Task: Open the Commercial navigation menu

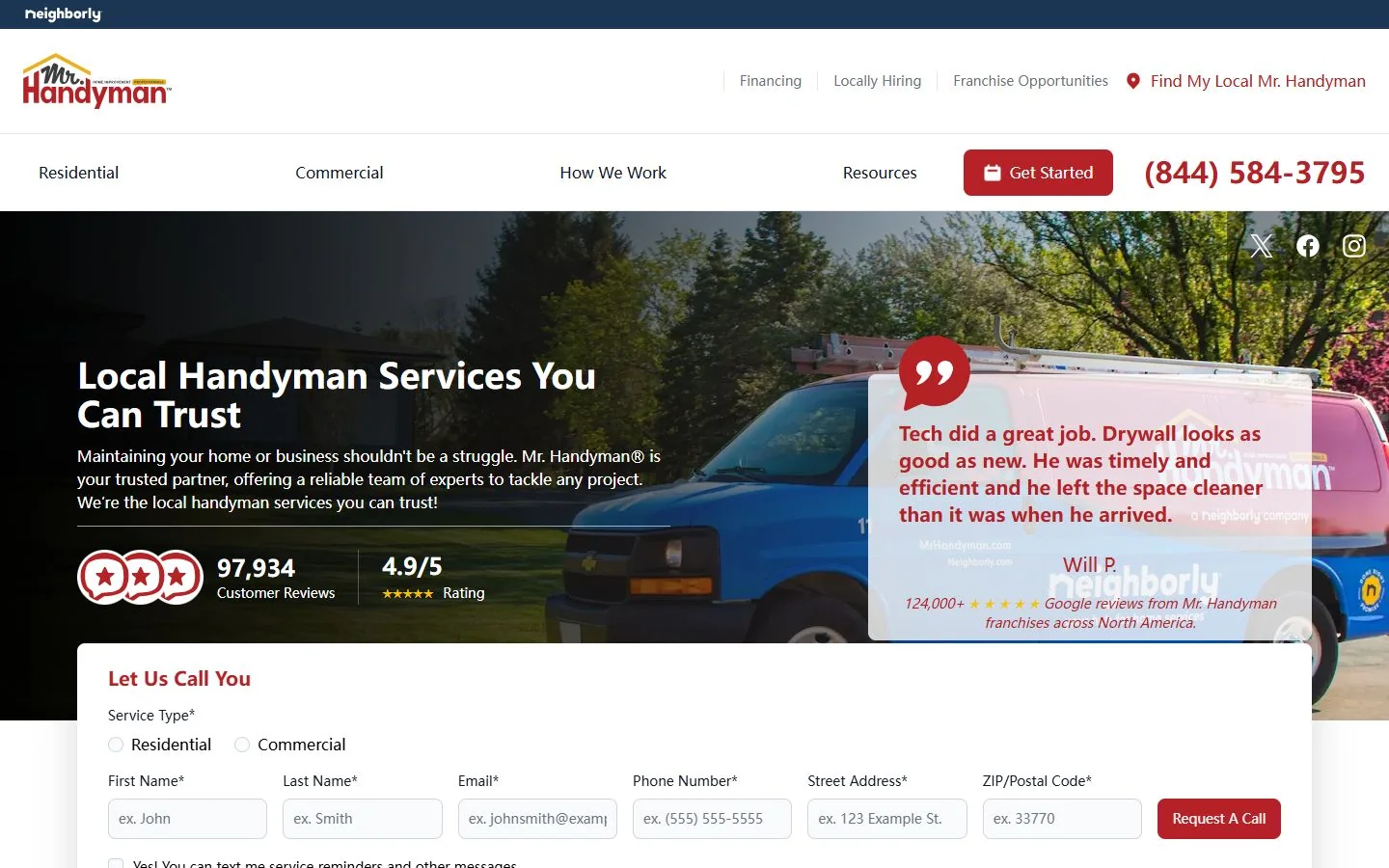Action: pos(340,173)
